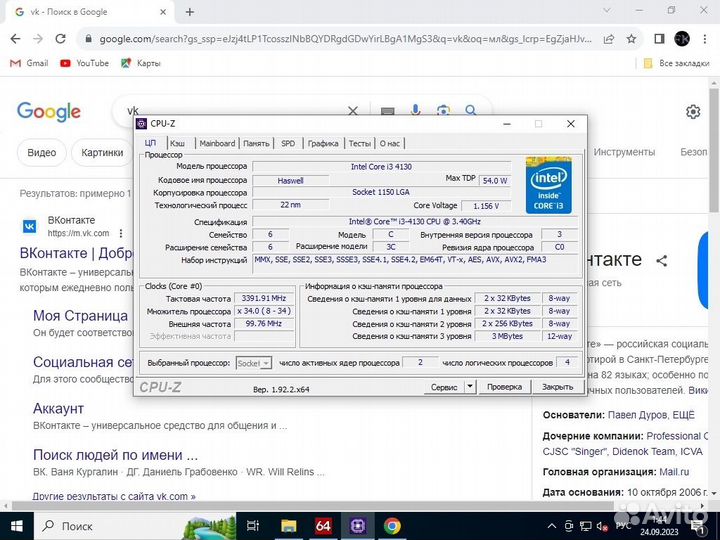The height and width of the screenshot is (540, 720).
Task: Start voice search with the microphone
Action: 416,110
